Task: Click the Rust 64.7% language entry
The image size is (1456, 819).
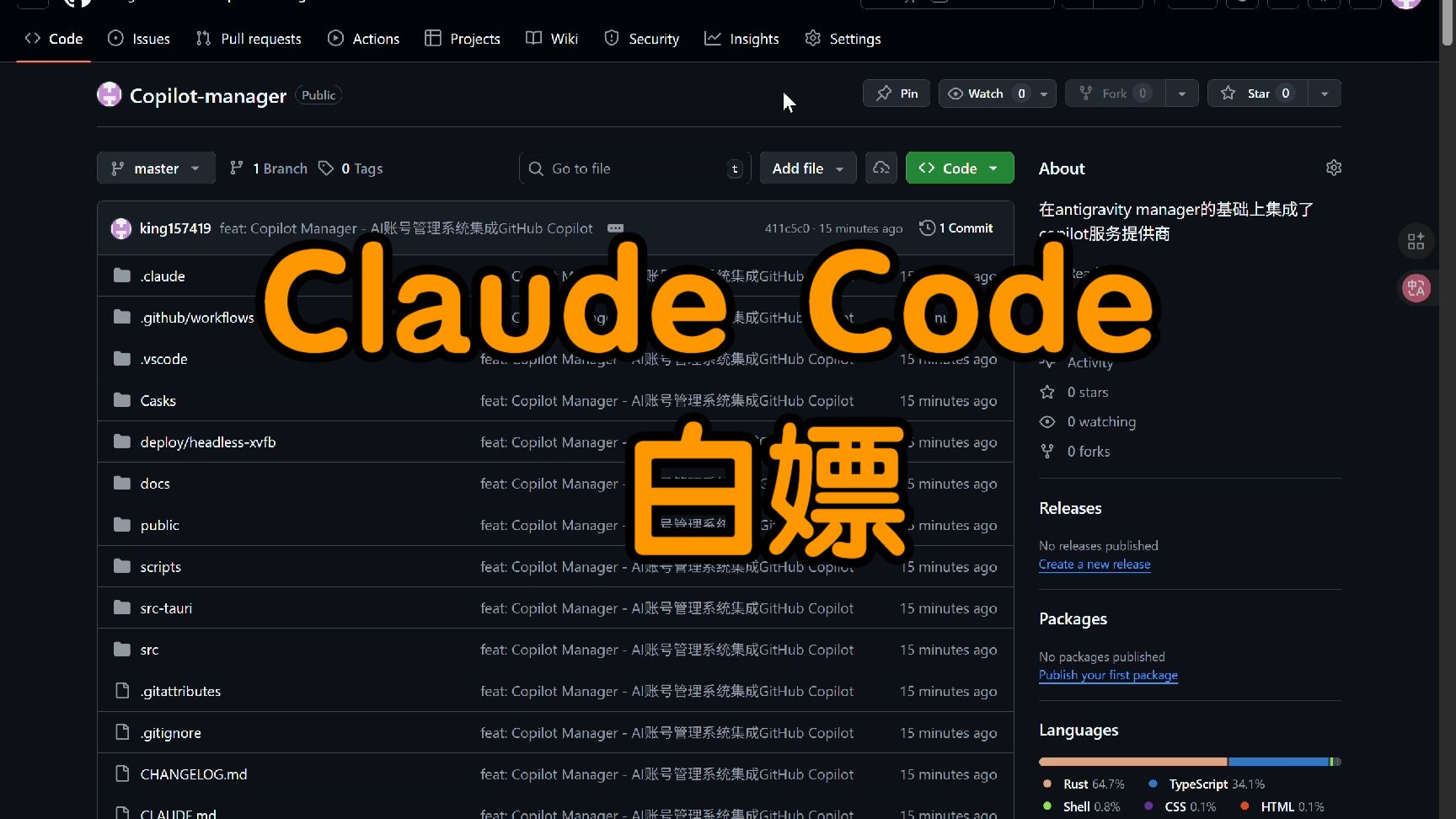Action: pyautogui.click(x=1084, y=784)
